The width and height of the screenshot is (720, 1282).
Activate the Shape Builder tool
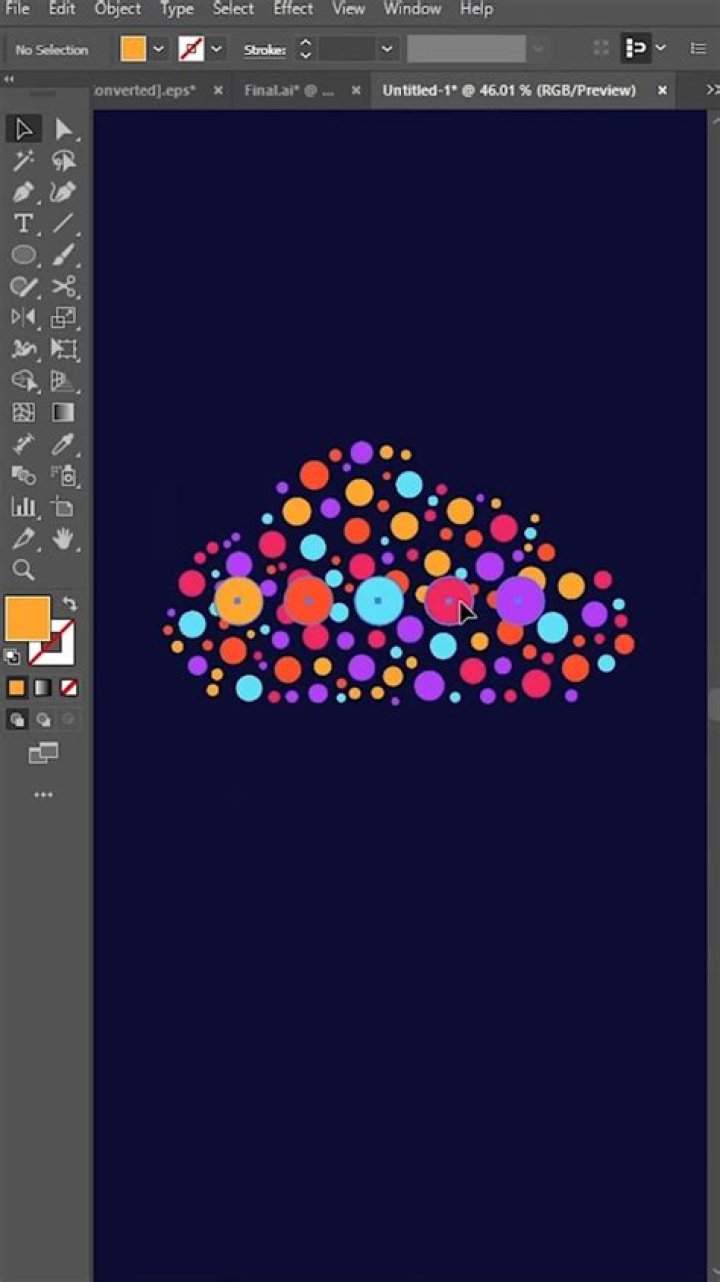pos(24,381)
